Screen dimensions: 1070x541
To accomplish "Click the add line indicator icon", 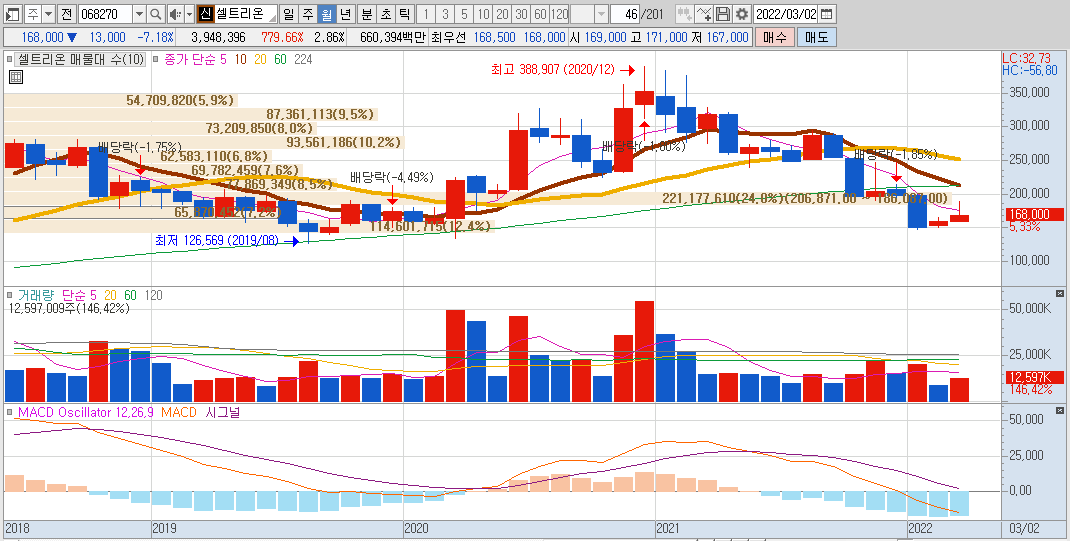I will click(704, 14).
